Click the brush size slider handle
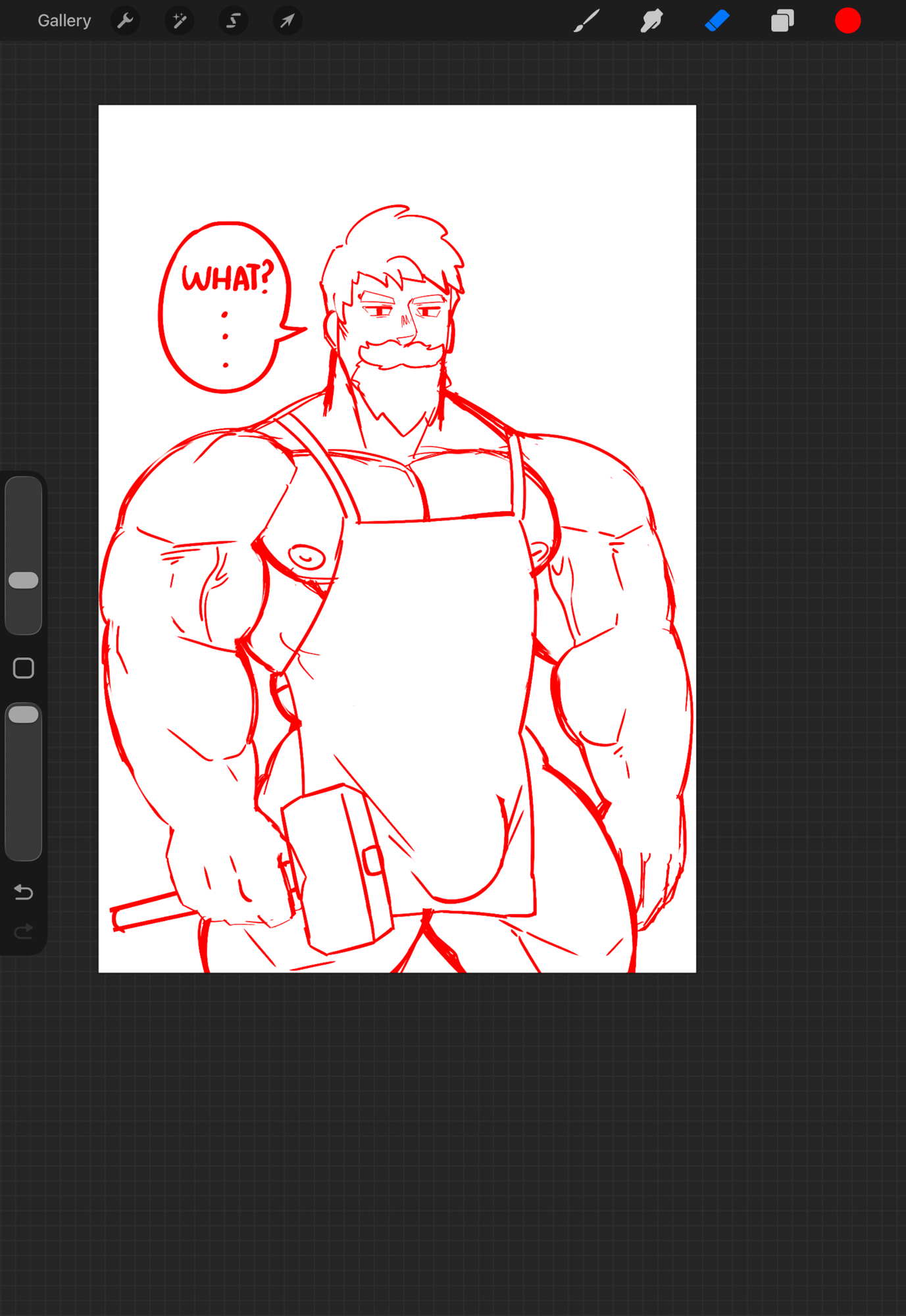Viewport: 906px width, 1316px height. tap(24, 580)
